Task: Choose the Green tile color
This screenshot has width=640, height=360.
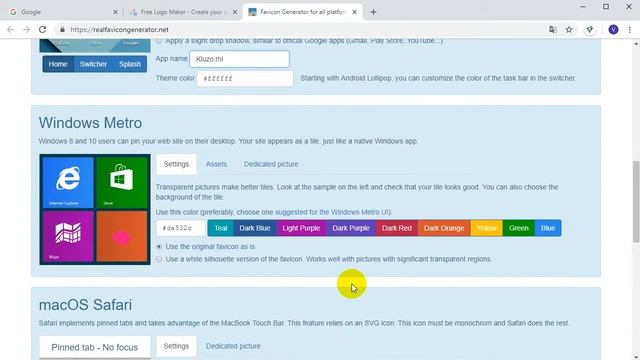Action: [x=519, y=228]
